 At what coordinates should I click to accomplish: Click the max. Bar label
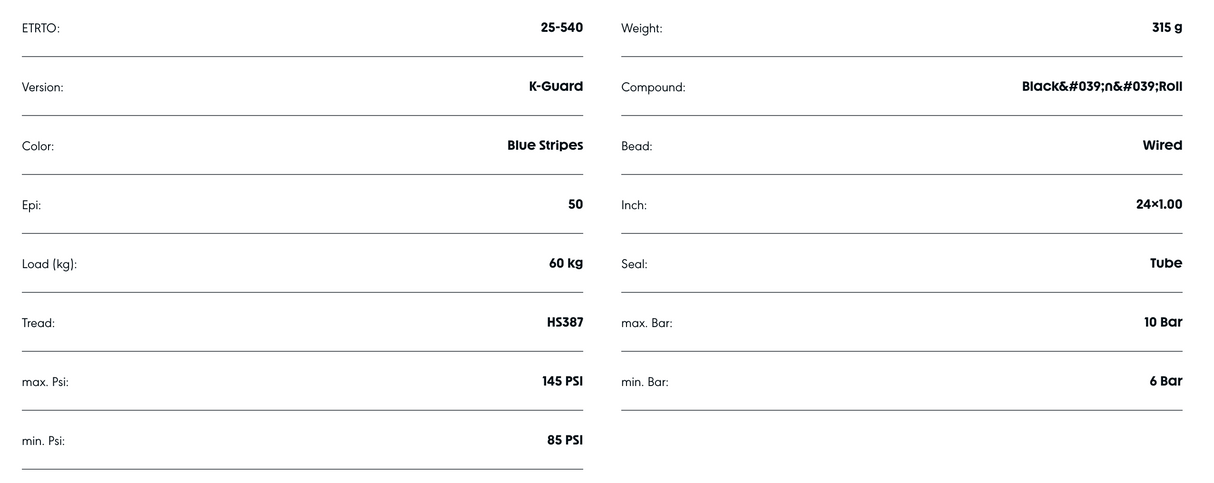tap(646, 324)
